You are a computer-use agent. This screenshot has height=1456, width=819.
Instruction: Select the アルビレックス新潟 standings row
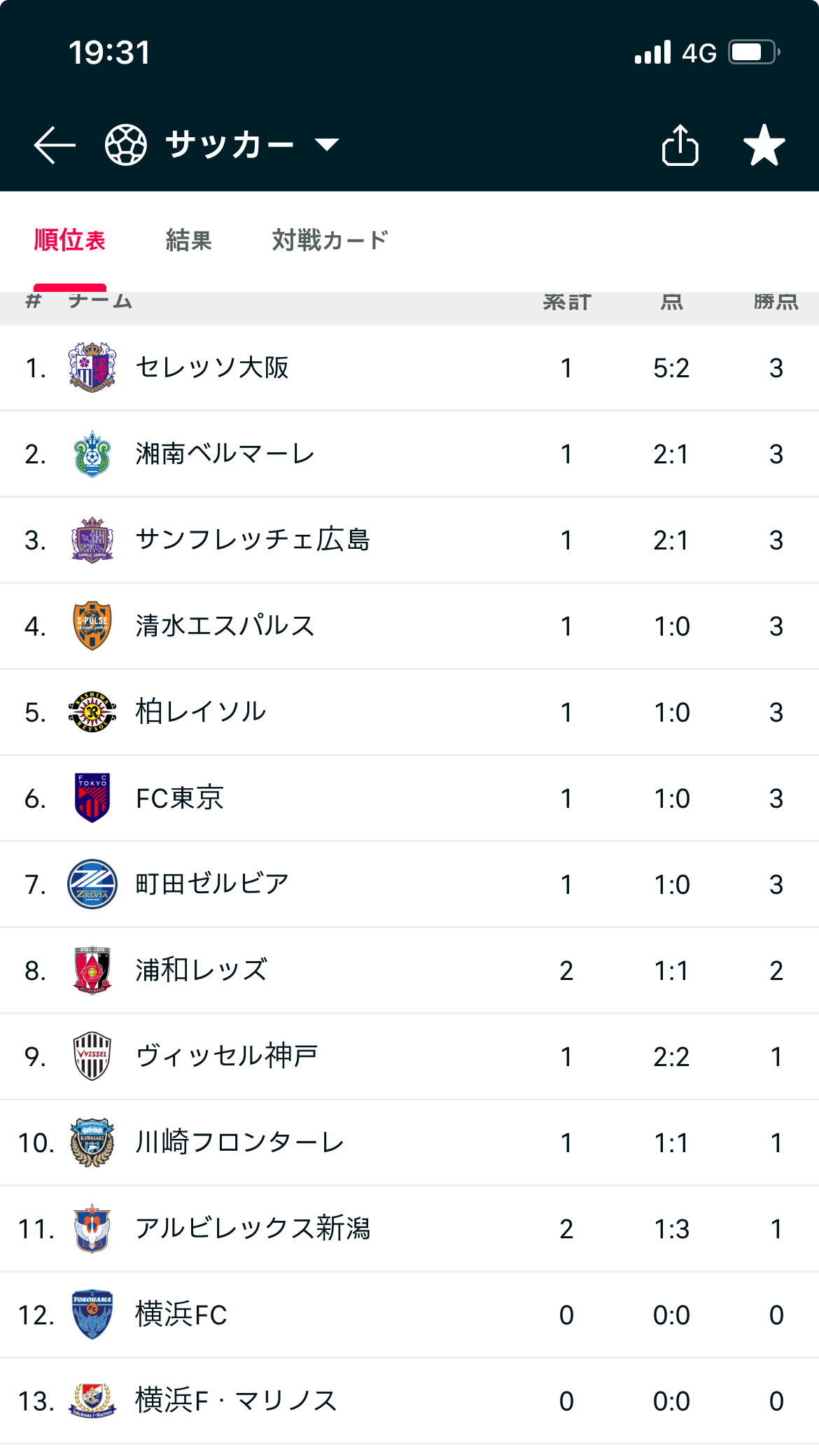pyautogui.click(x=409, y=1228)
